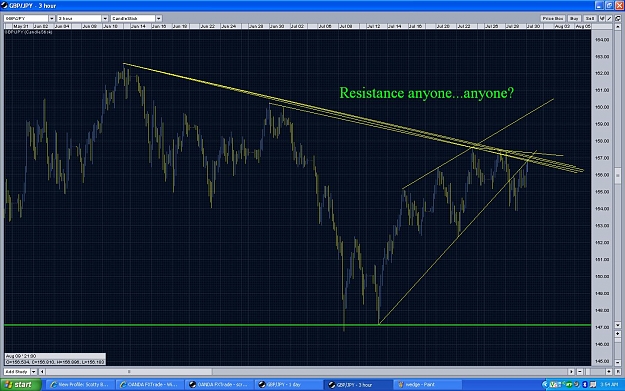Click the system tray clock

(610, 385)
